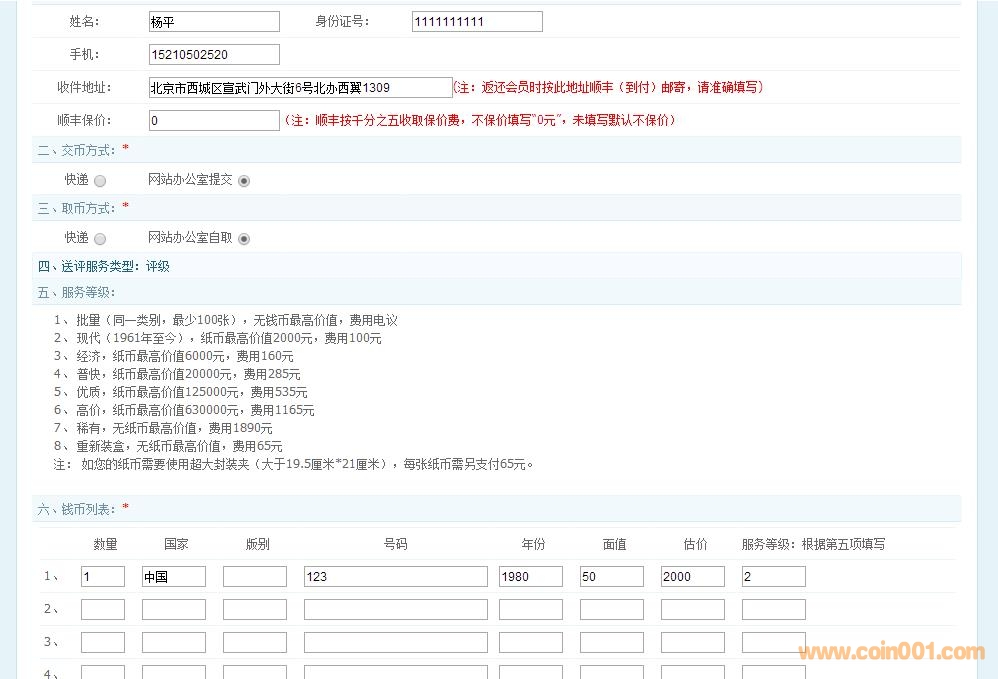Select 快递 radio under 取币方式
Screen dimensions: 998x679
100,239
